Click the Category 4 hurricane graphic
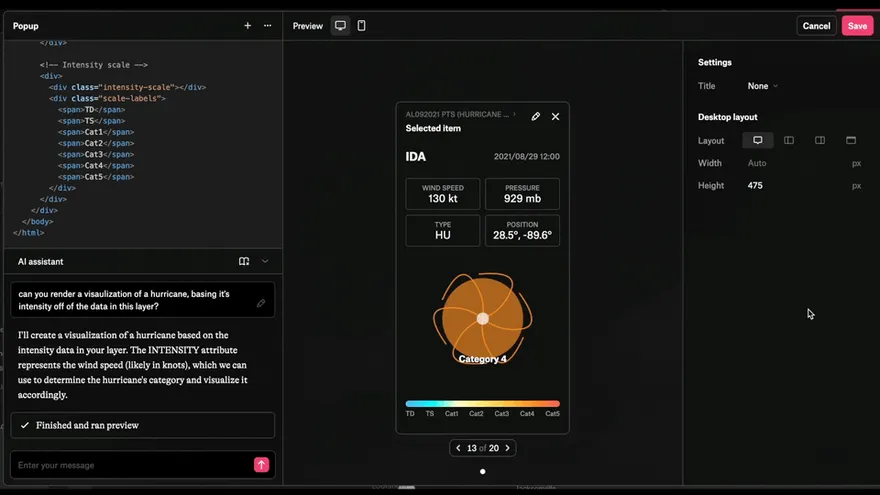880x495 pixels. click(x=483, y=319)
